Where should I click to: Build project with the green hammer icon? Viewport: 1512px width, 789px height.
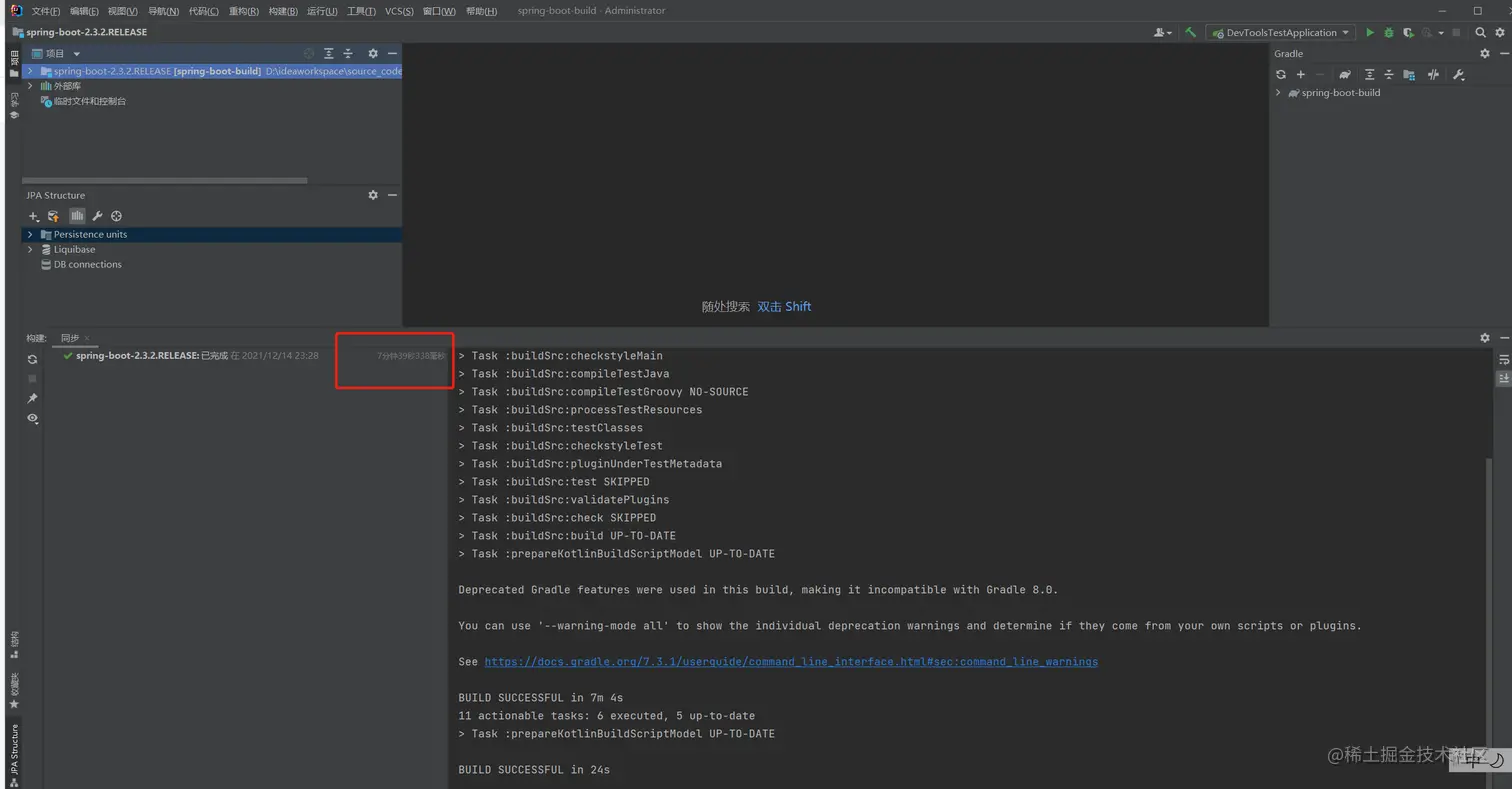click(x=1190, y=33)
